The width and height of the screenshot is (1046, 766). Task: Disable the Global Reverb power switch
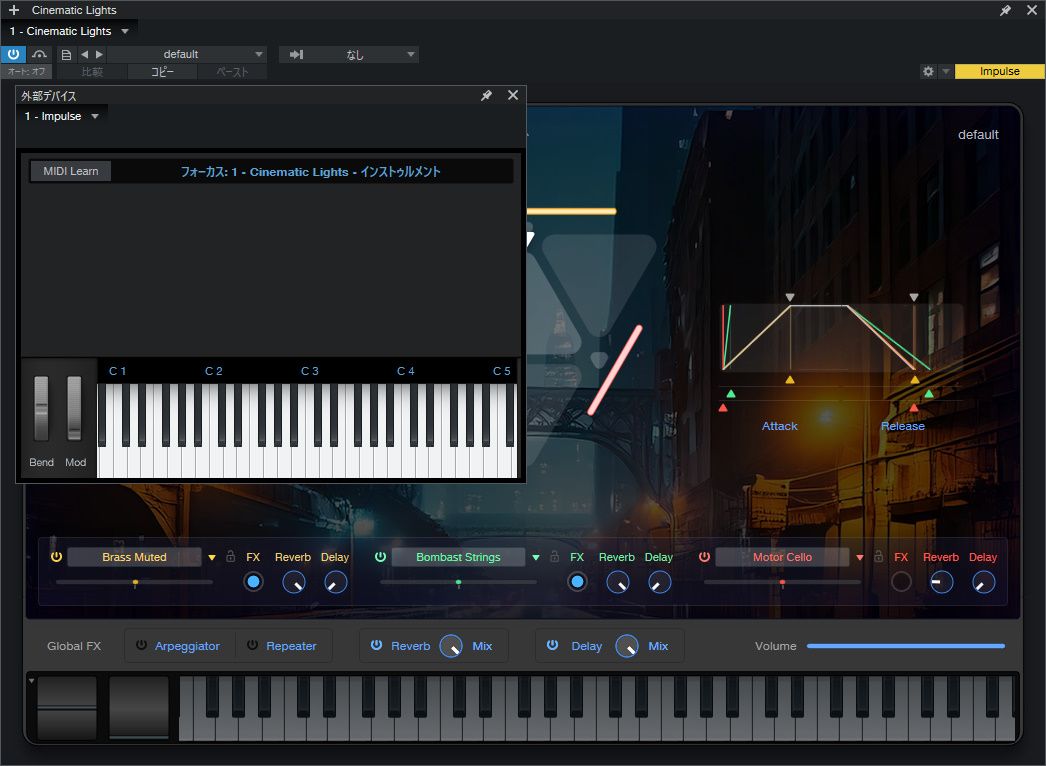376,646
